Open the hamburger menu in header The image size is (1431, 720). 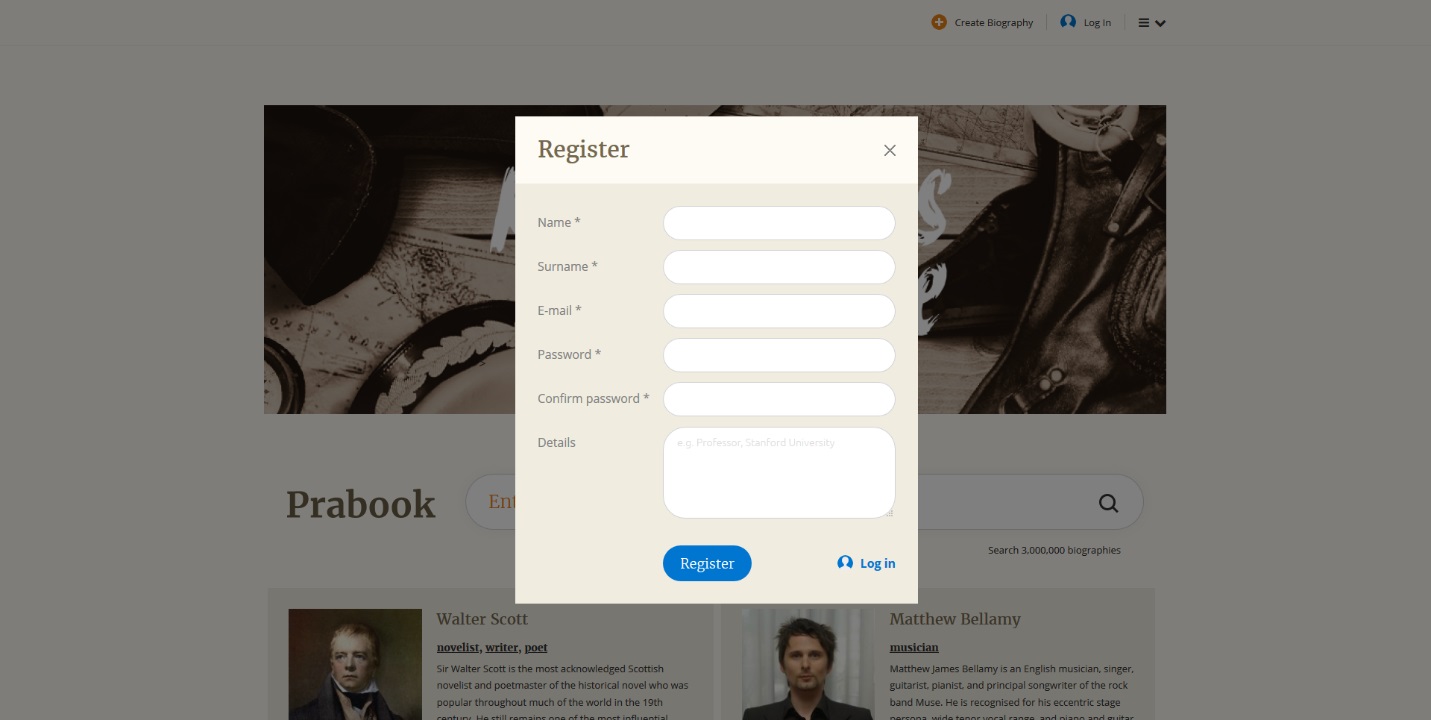click(x=1152, y=22)
